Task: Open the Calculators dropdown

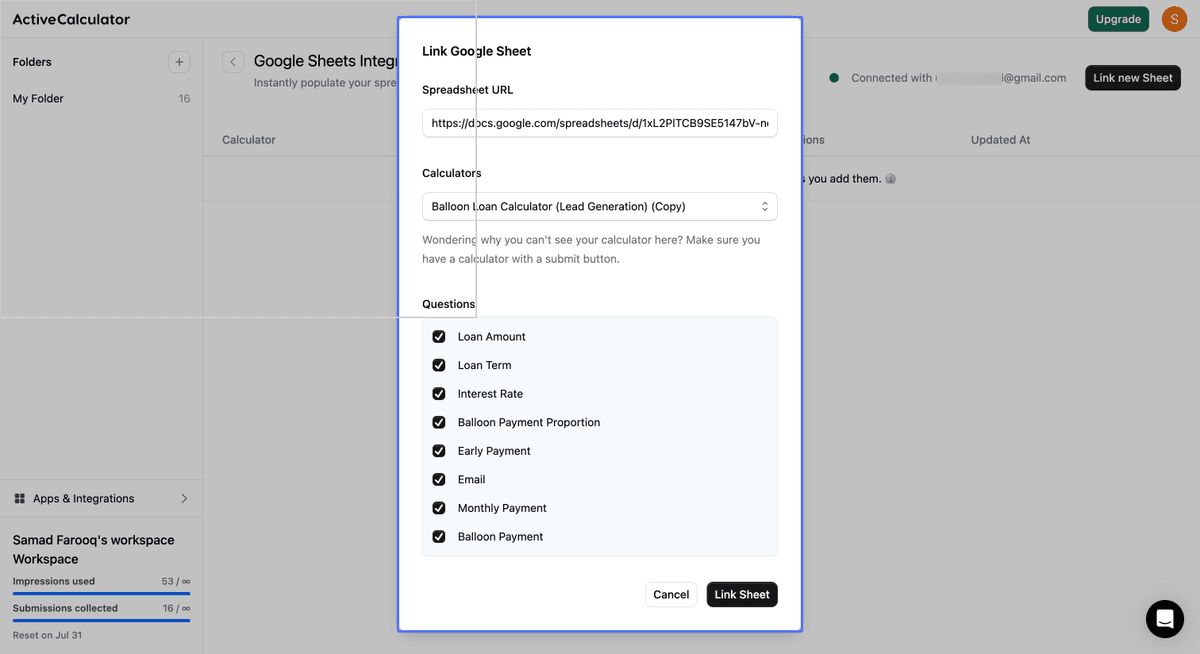Action: coord(600,206)
